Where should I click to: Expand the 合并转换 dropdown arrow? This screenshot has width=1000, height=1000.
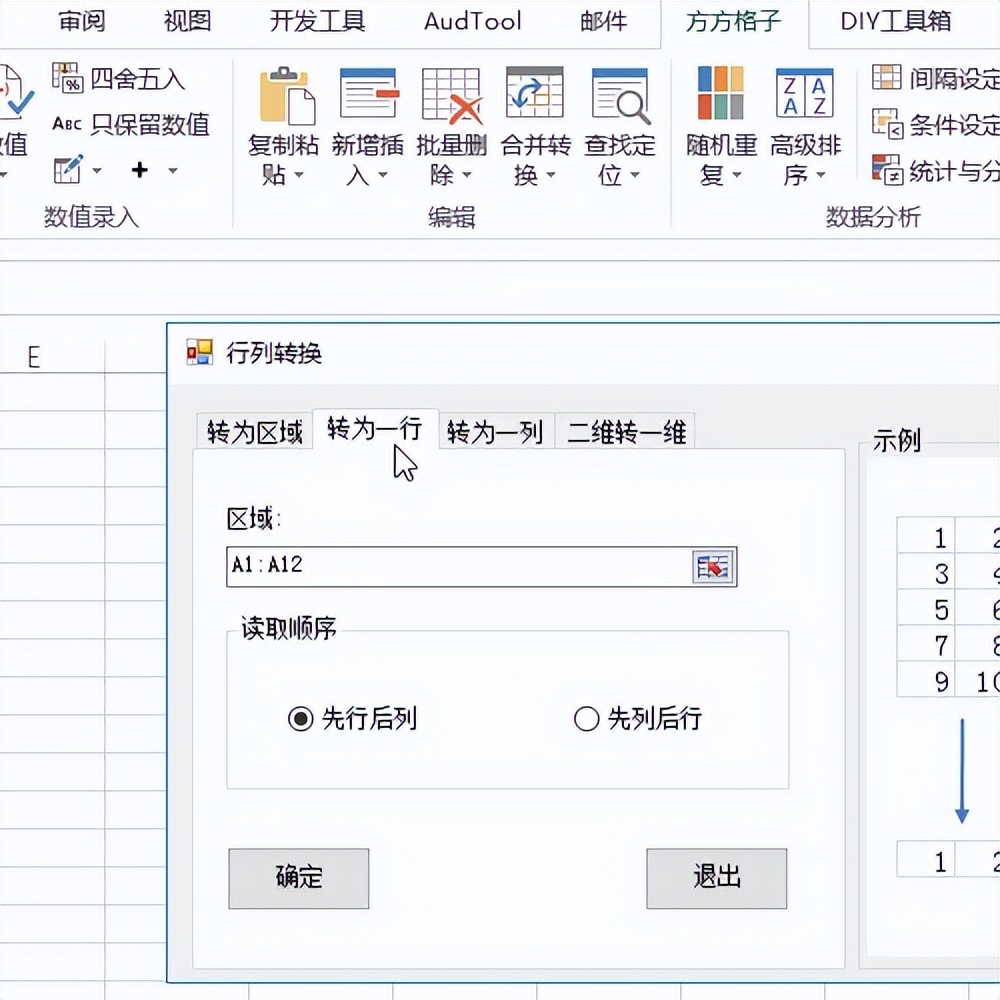[551, 175]
